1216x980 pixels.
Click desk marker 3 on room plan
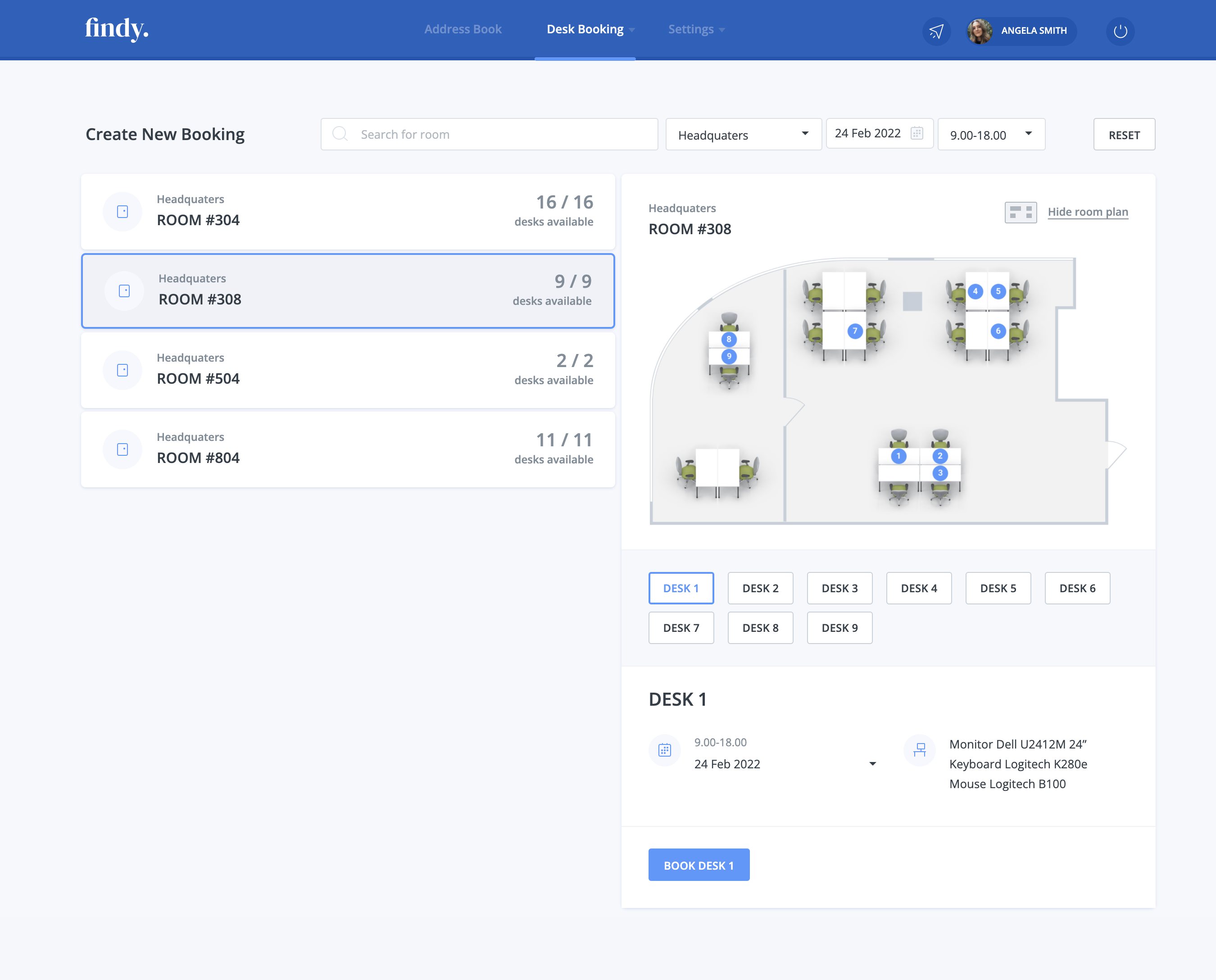[940, 473]
